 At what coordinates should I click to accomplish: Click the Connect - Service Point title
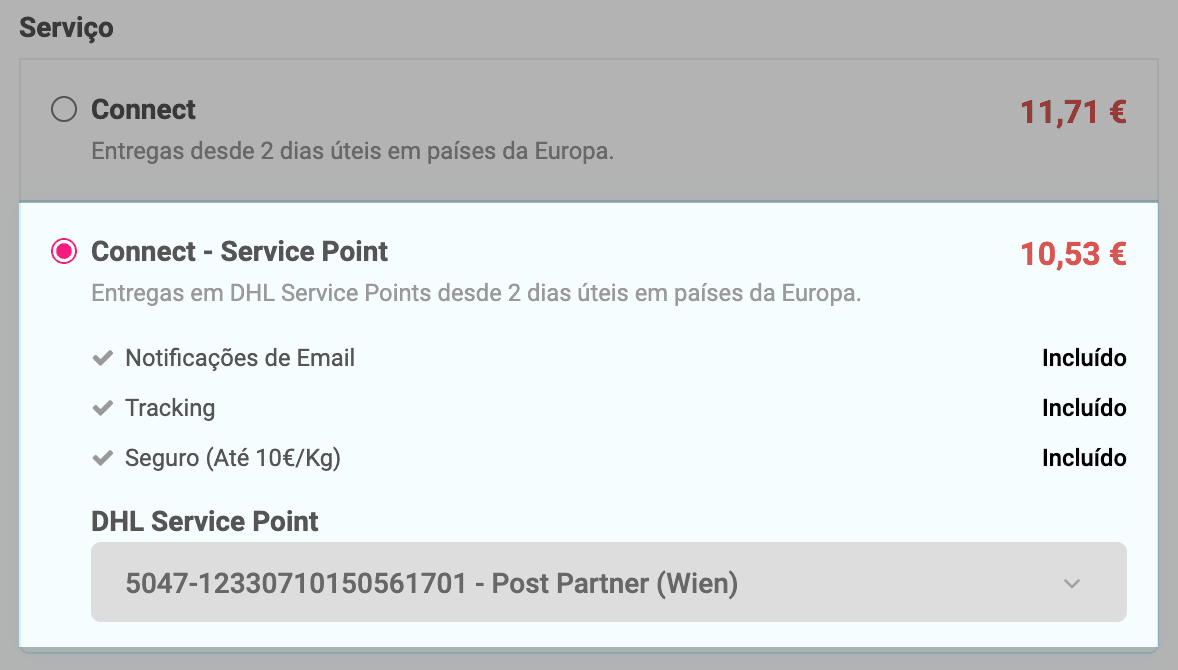(x=239, y=251)
